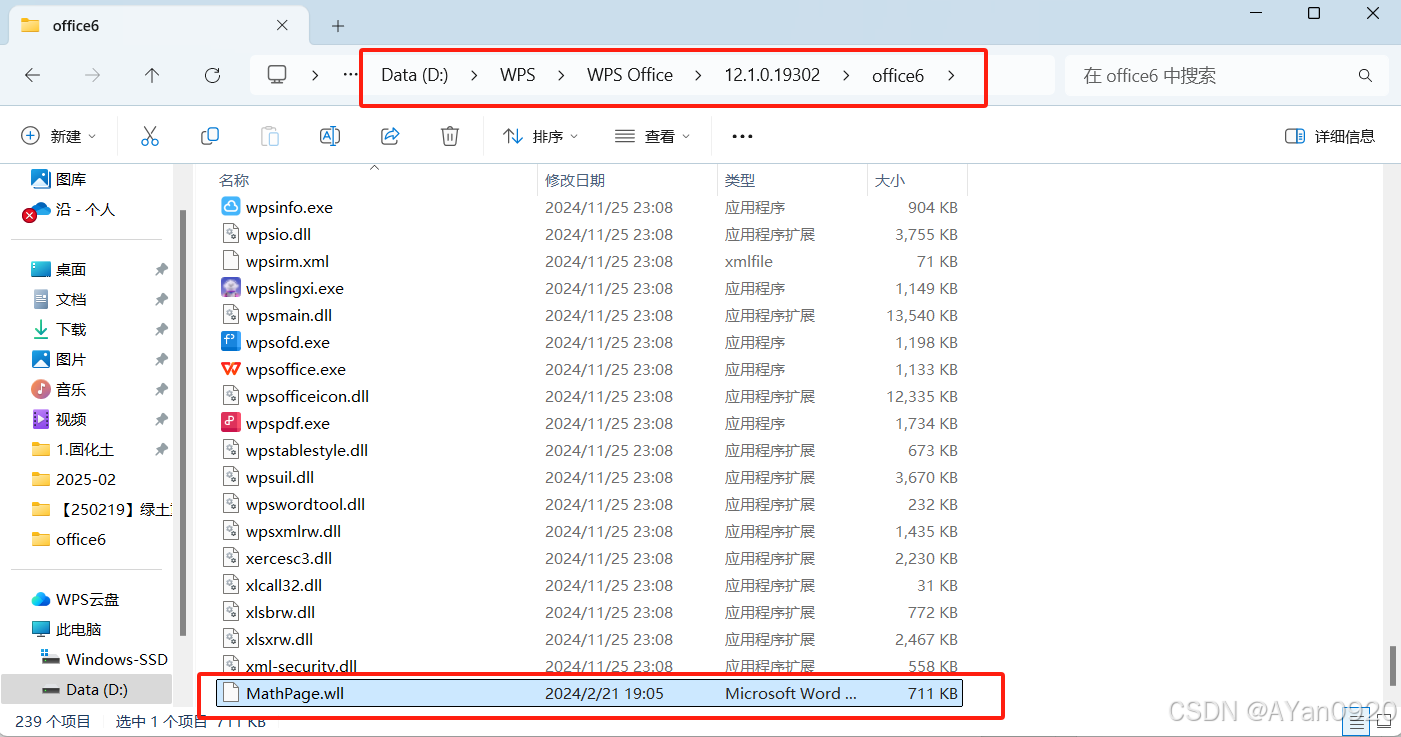Open 下载 in the sidebar
The height and width of the screenshot is (737, 1401).
[71, 329]
